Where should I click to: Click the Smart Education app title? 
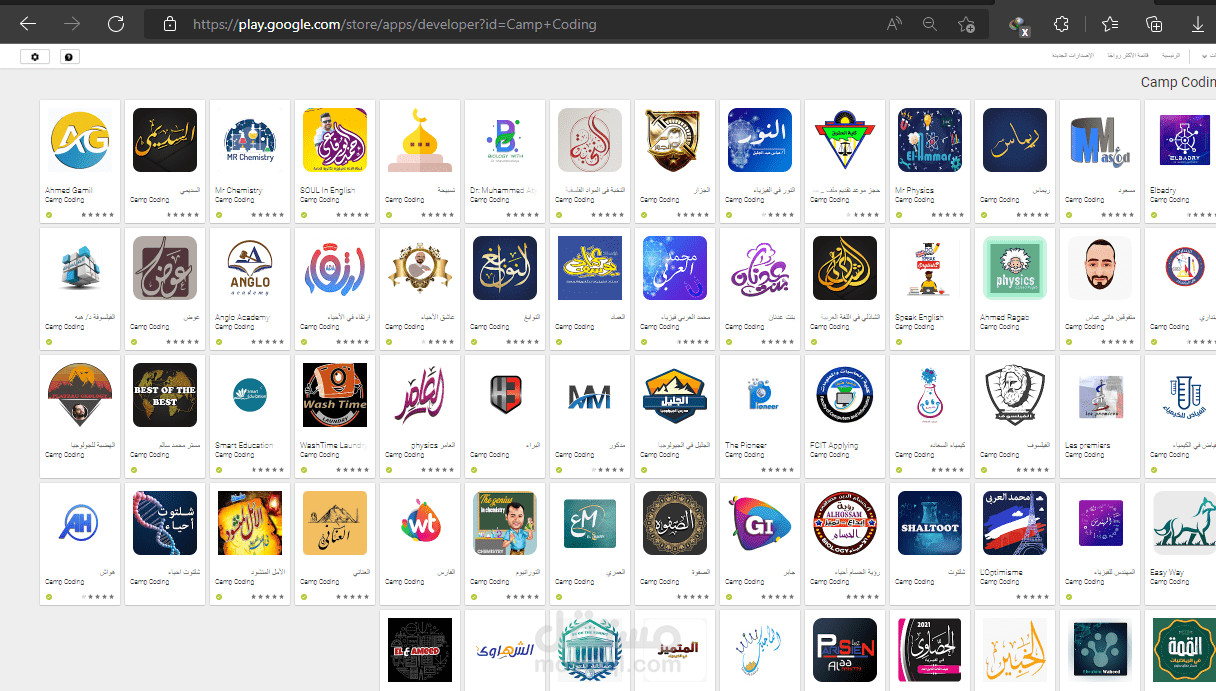244,445
